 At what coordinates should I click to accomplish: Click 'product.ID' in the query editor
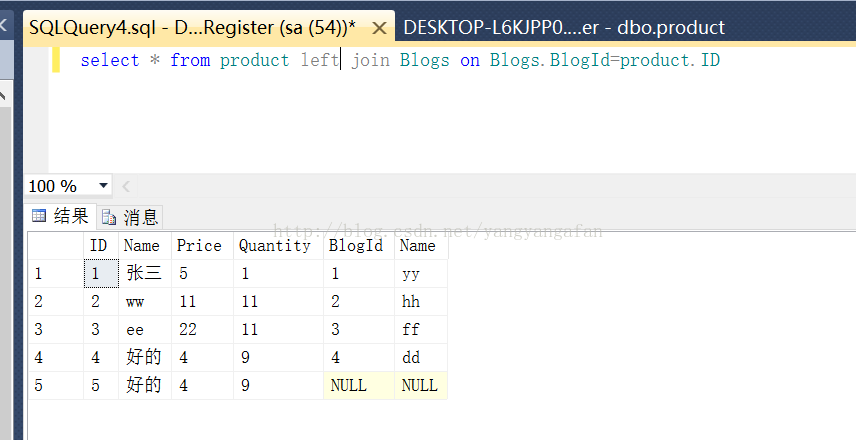point(670,60)
